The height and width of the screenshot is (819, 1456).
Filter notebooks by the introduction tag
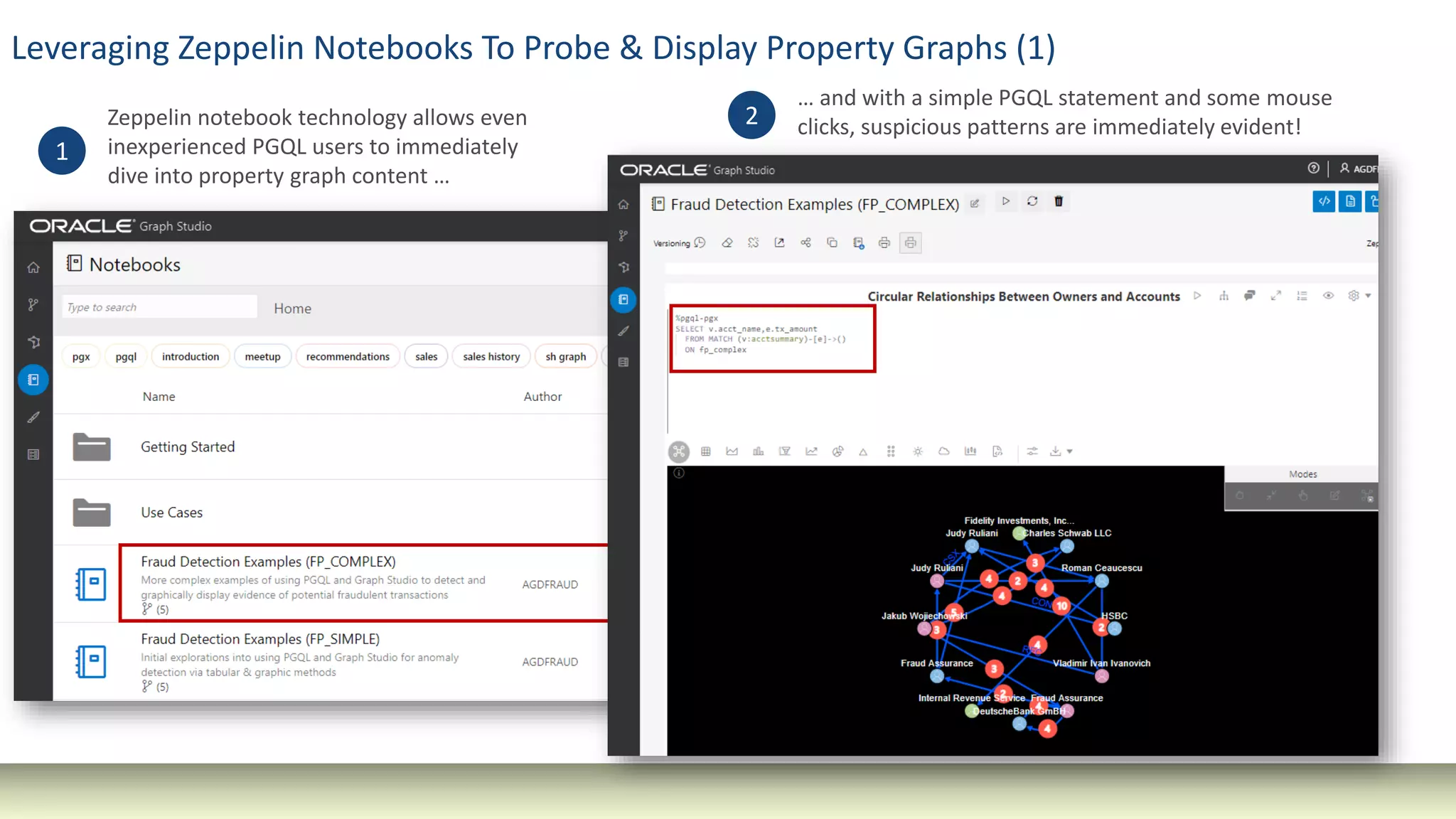tap(191, 356)
